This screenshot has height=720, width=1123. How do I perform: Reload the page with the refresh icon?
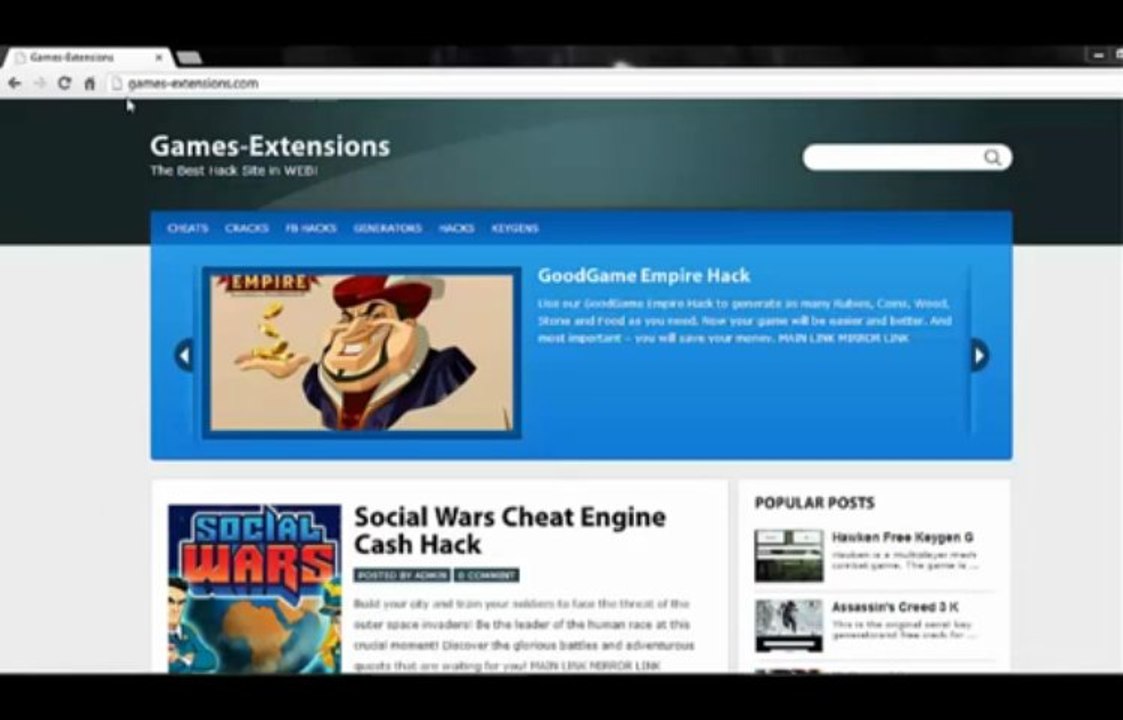pyautogui.click(x=64, y=83)
